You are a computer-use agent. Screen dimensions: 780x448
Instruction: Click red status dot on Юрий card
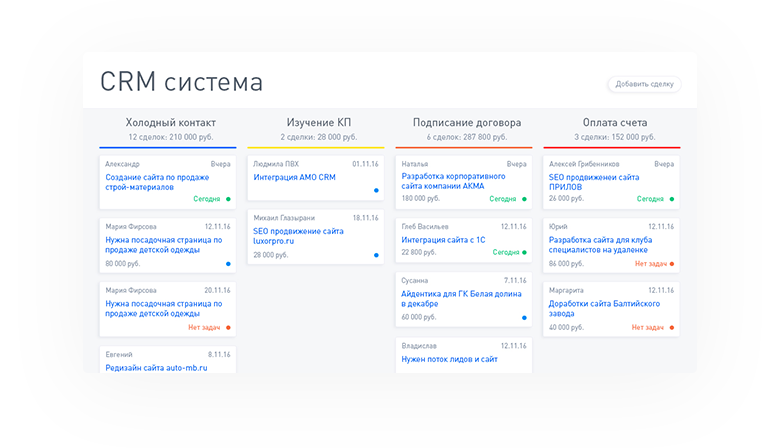pyautogui.click(x=672, y=264)
